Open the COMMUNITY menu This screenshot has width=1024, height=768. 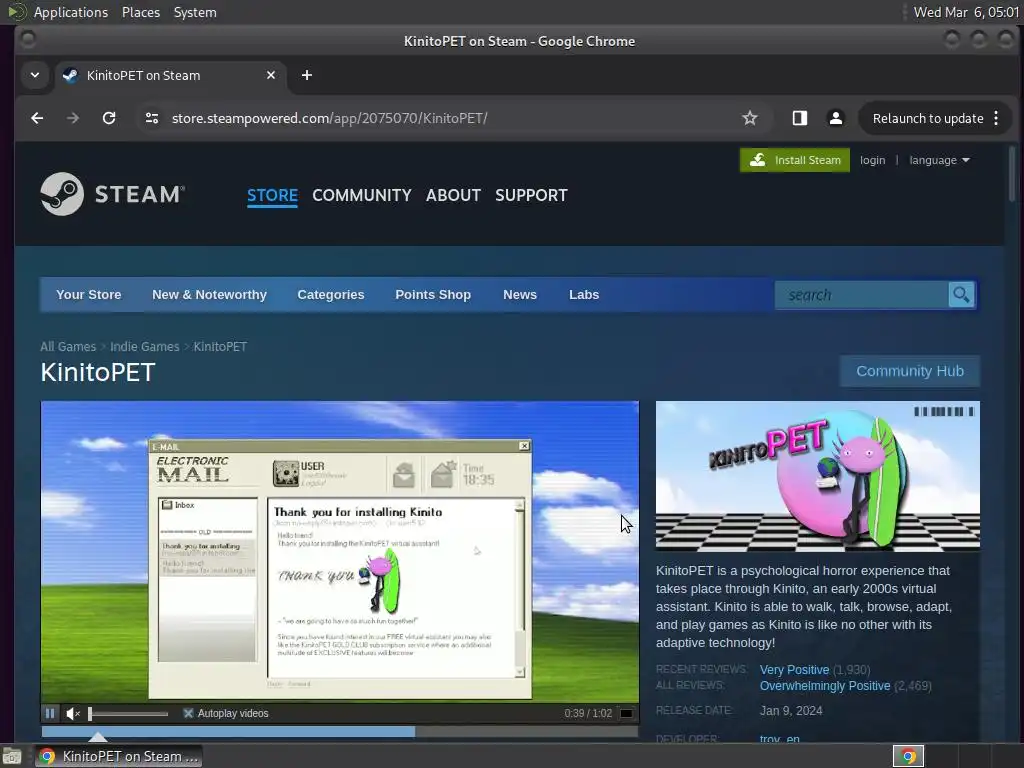362,195
